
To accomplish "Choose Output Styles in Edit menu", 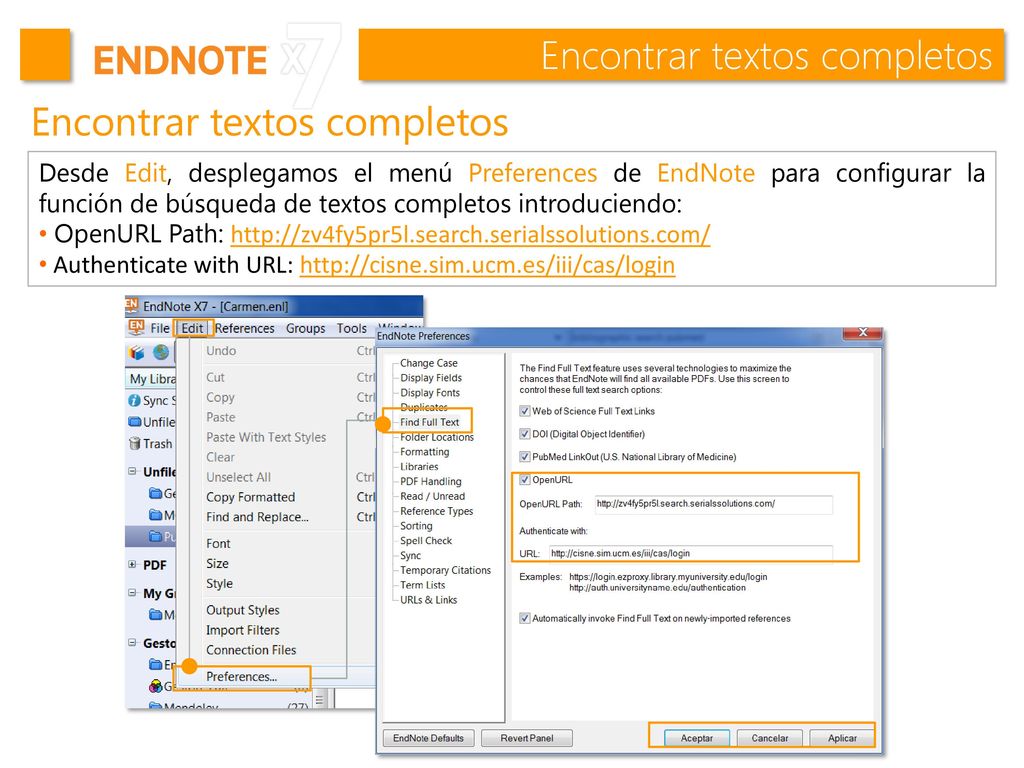I will [x=243, y=611].
